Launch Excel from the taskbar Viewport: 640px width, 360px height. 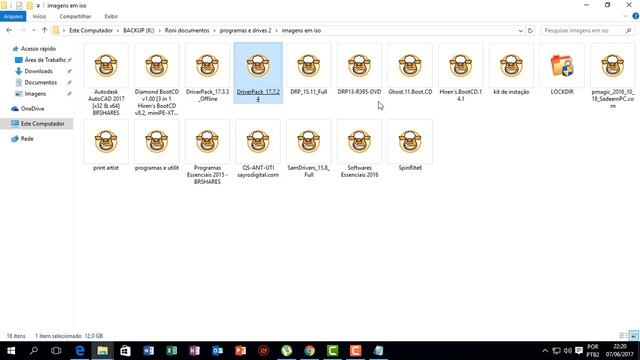point(171,351)
